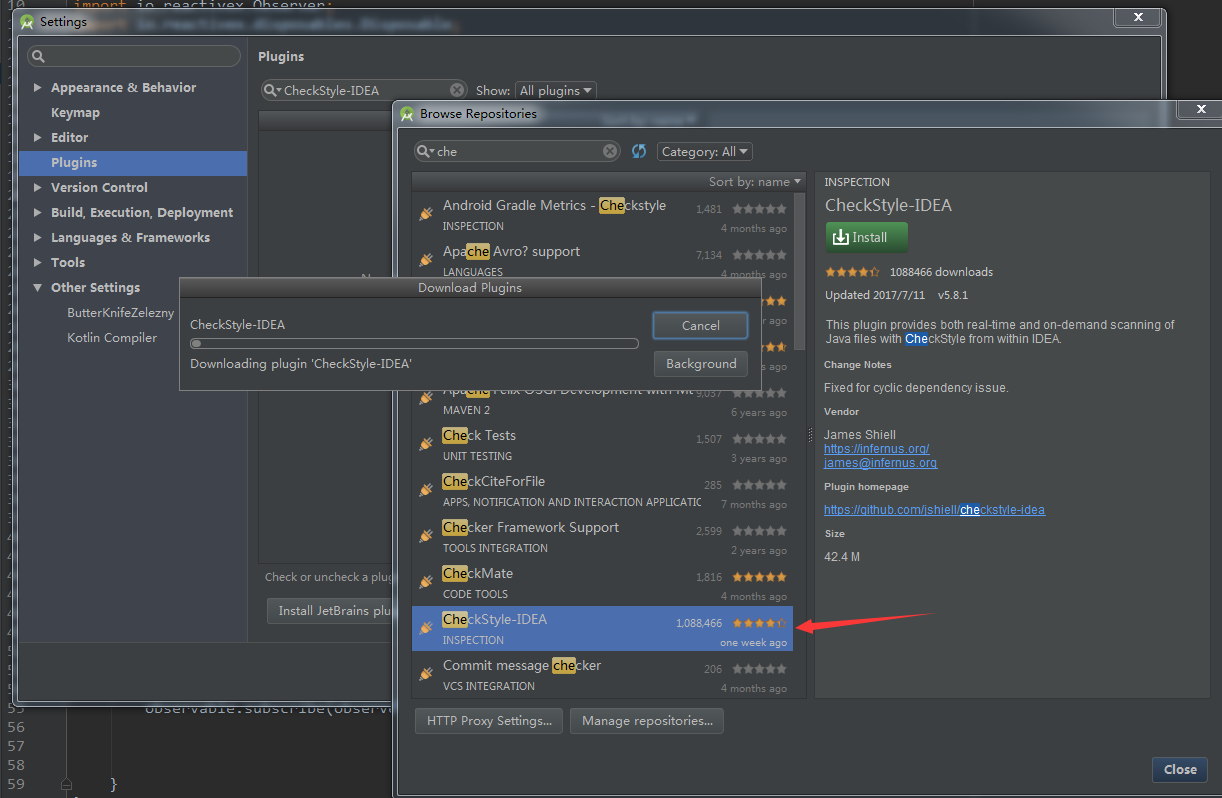
Task: Expand Appearance & Behavior settings node
Action: (x=38, y=88)
